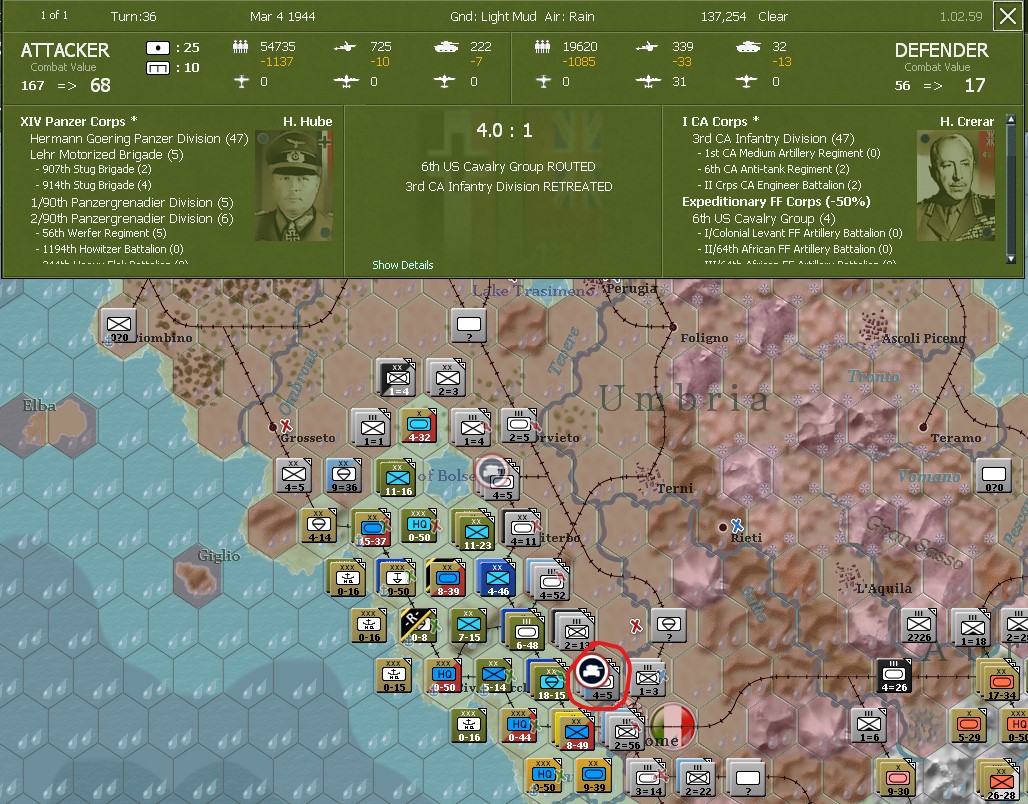Click H. Hube's commander portrait

point(294,186)
